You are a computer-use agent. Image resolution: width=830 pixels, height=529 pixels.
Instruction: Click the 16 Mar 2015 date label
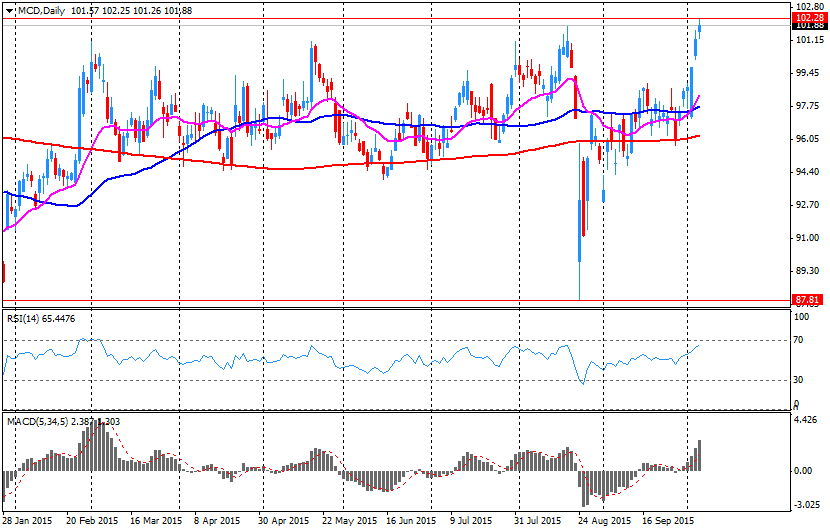[x=156, y=521]
